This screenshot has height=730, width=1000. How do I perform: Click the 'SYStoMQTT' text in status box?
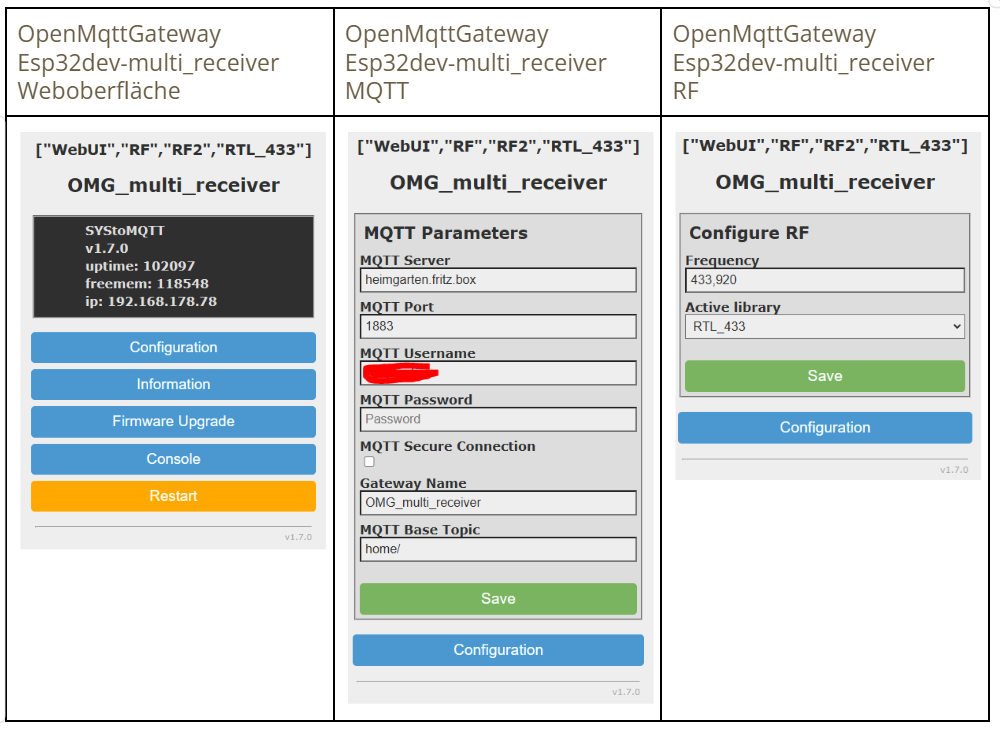point(125,231)
